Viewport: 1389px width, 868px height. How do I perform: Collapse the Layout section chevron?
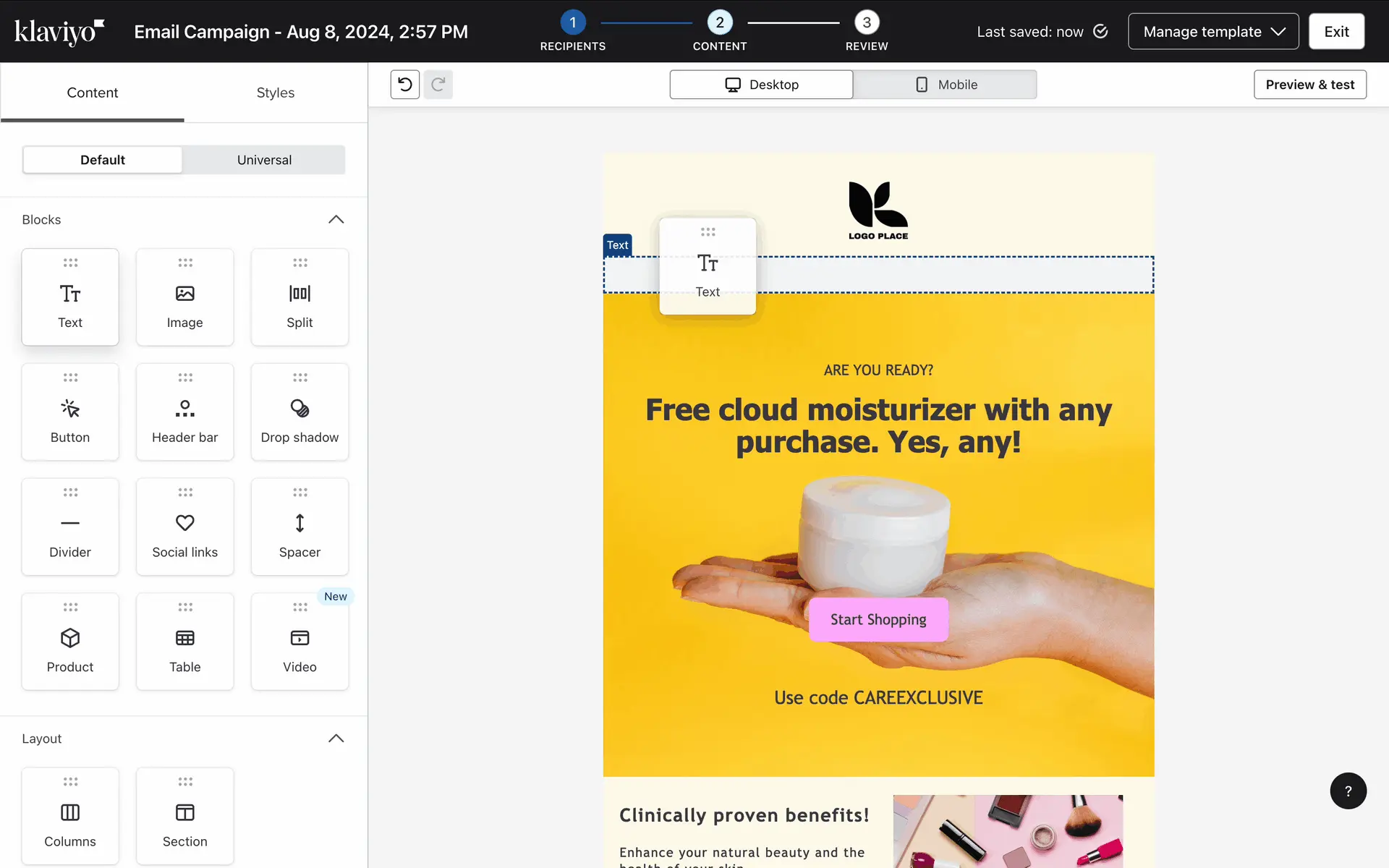[336, 739]
